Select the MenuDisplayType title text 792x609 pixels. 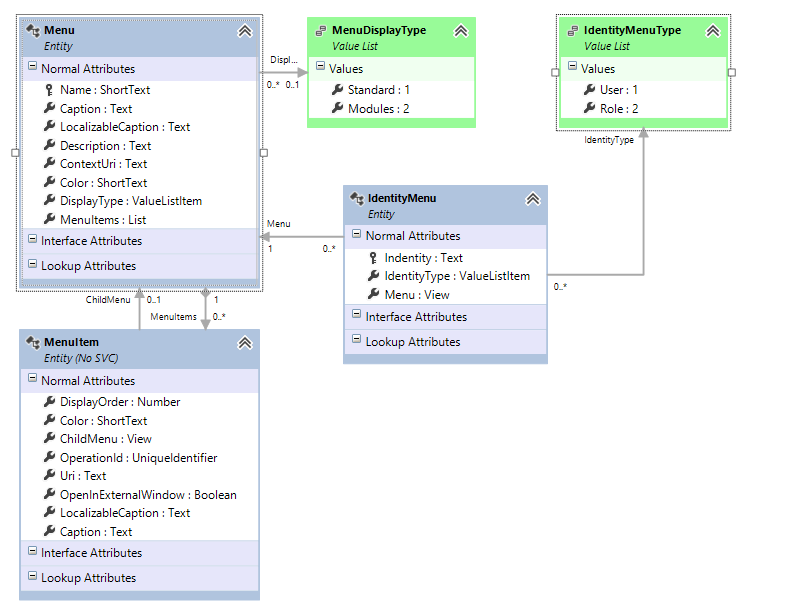[x=379, y=30]
